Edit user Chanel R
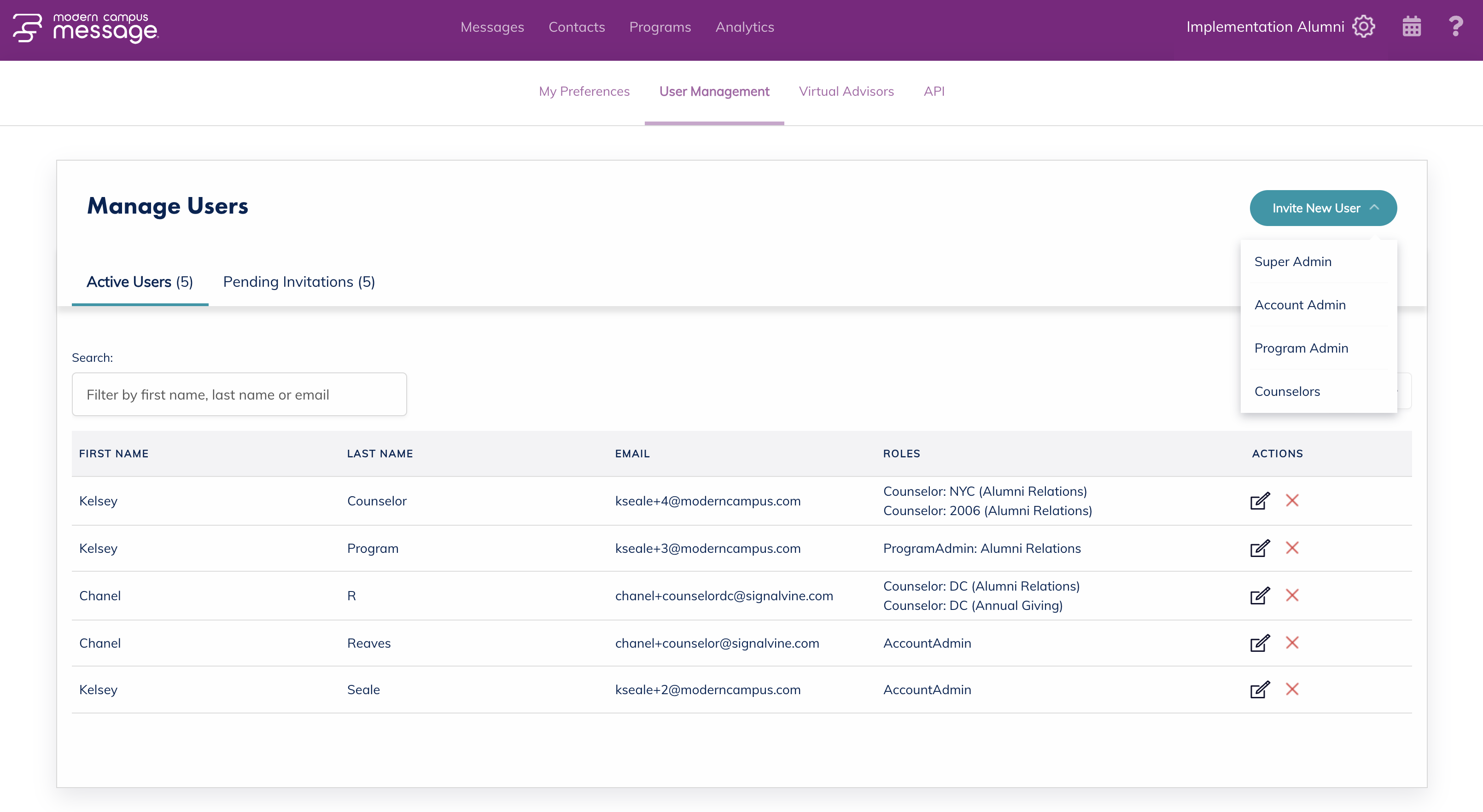 coord(1260,596)
